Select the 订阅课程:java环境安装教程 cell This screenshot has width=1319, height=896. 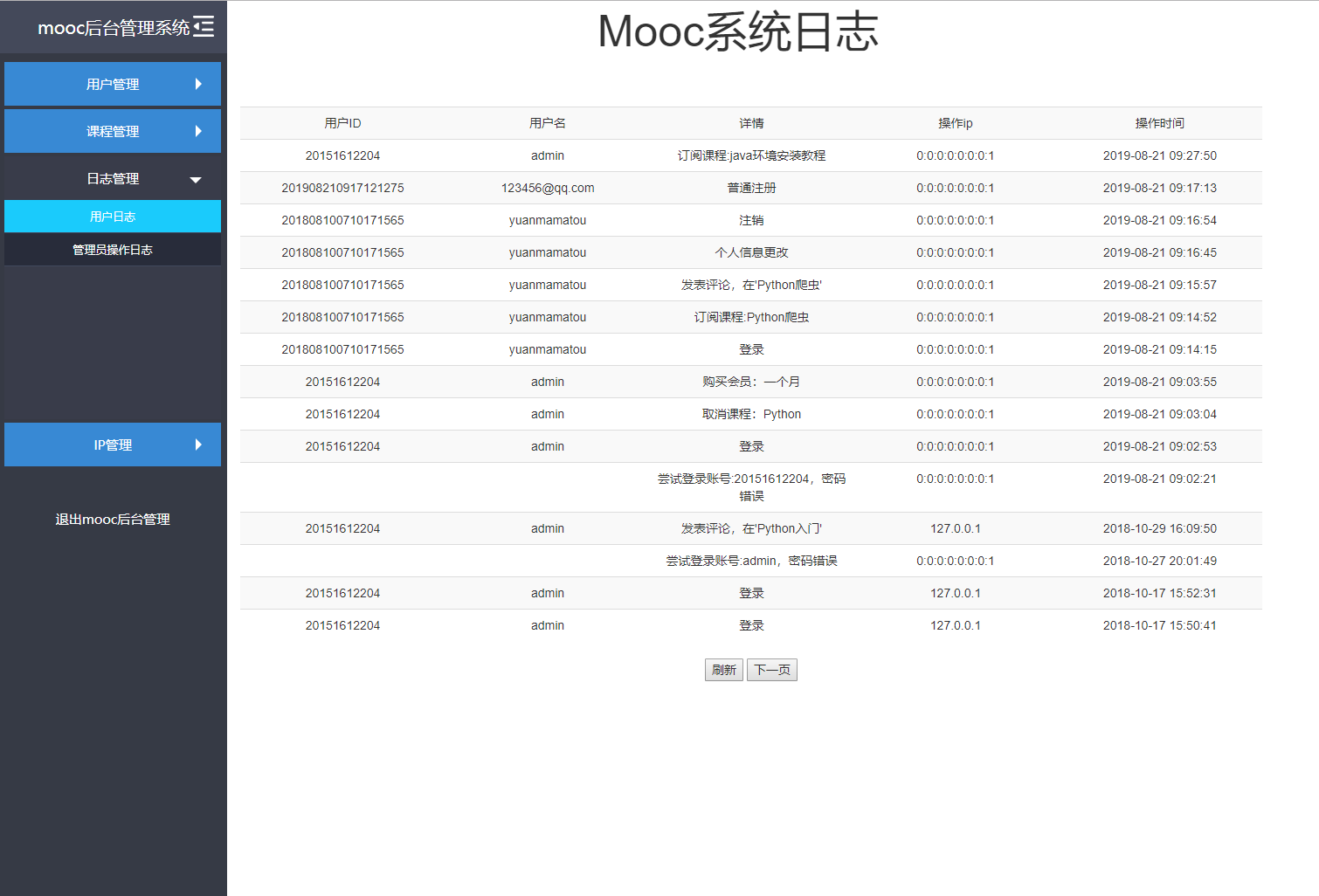click(x=751, y=155)
